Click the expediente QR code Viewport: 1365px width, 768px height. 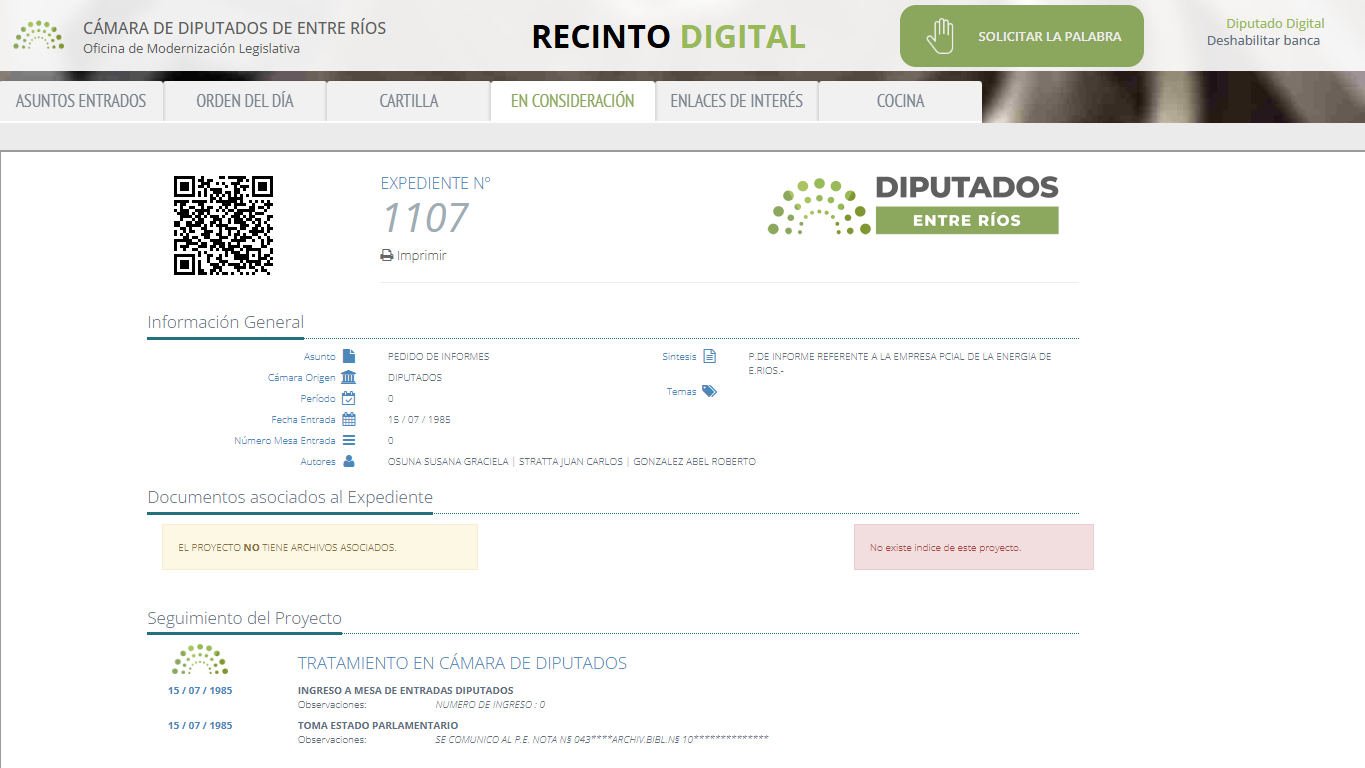222,223
